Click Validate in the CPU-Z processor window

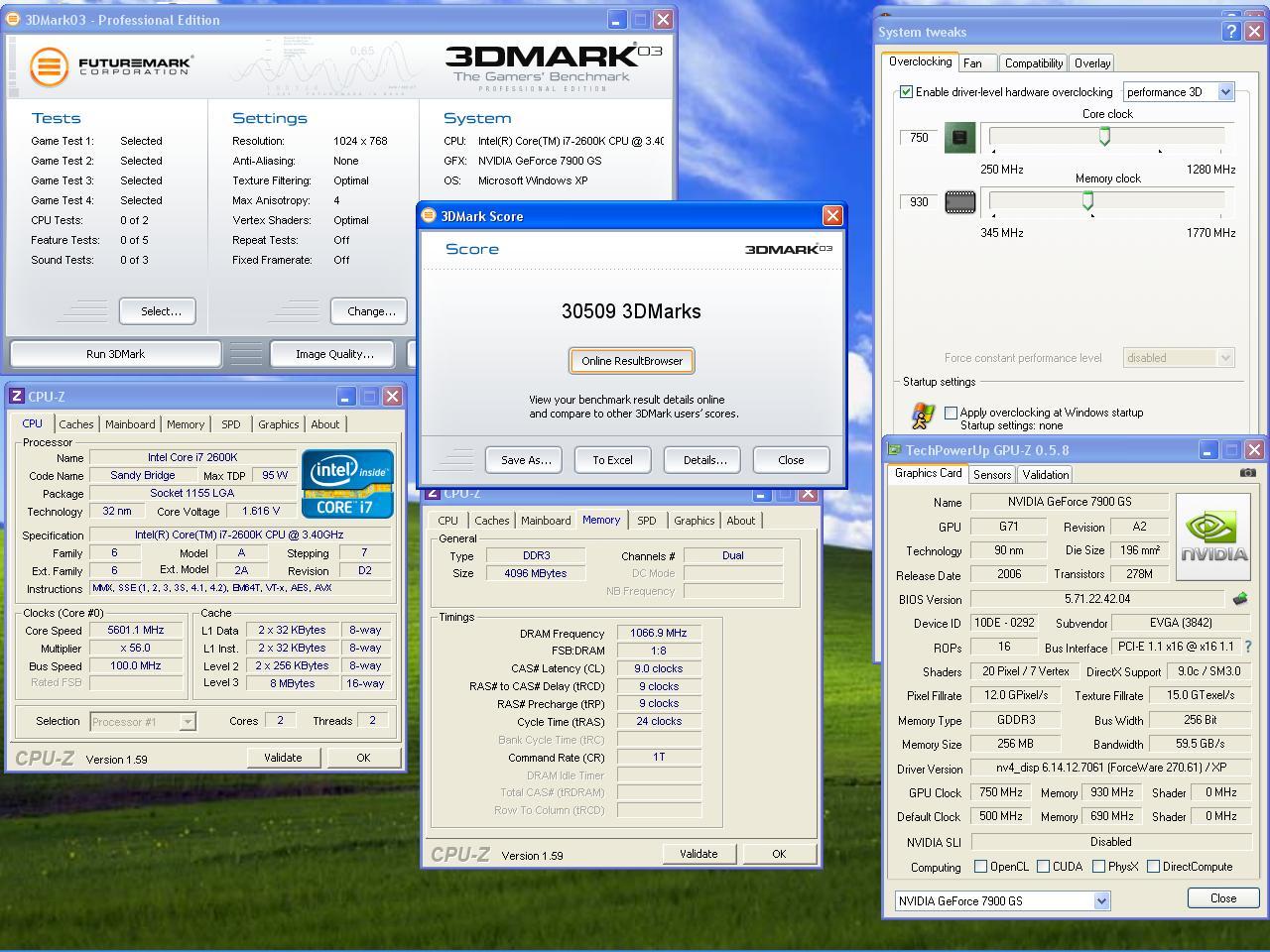283,758
